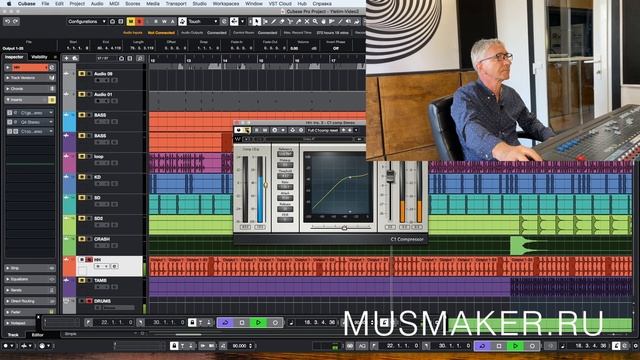The height and width of the screenshot is (360, 640).
Task: Open the Configurations dropdown
Action: tap(87, 21)
